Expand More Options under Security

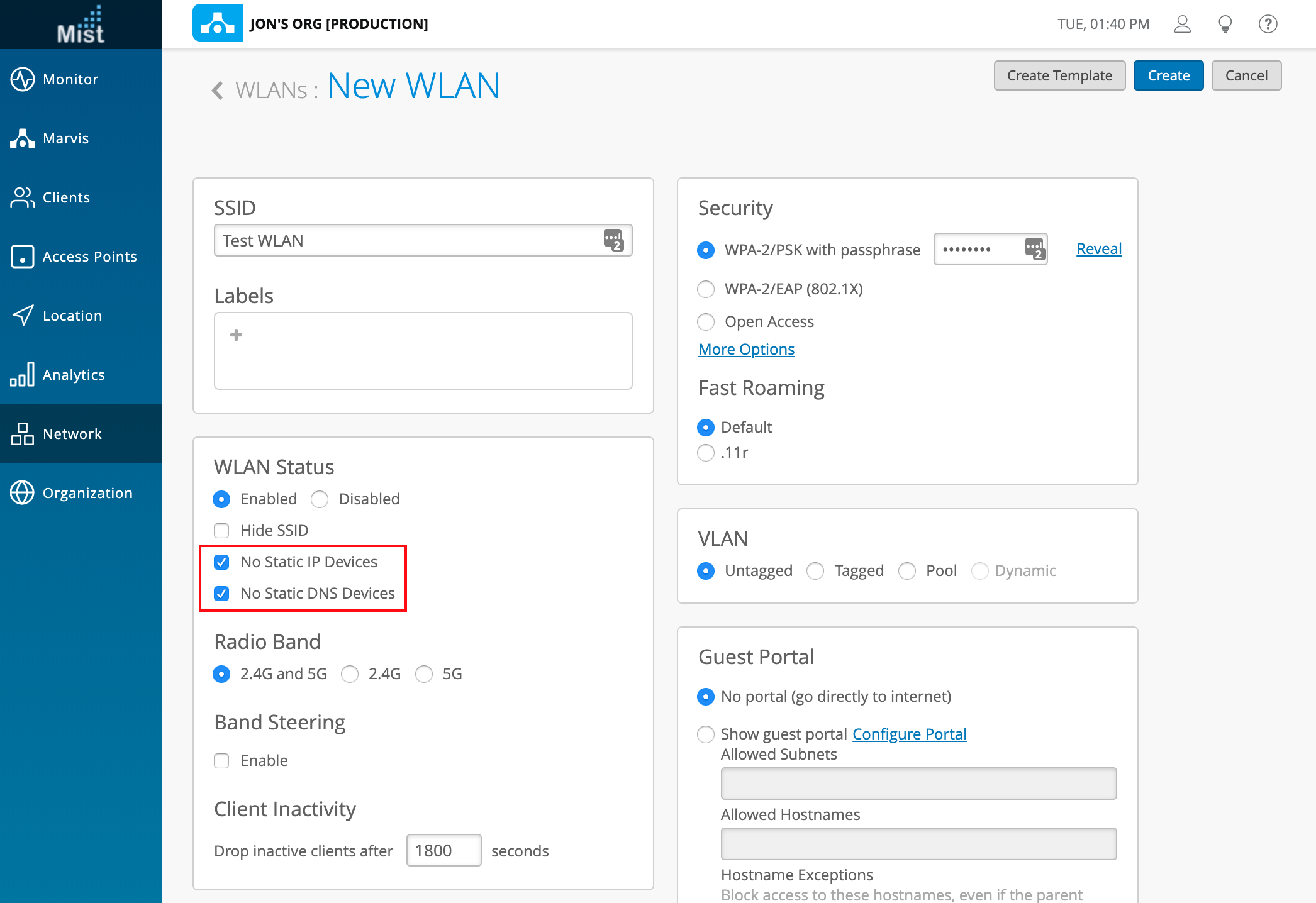pyautogui.click(x=746, y=349)
